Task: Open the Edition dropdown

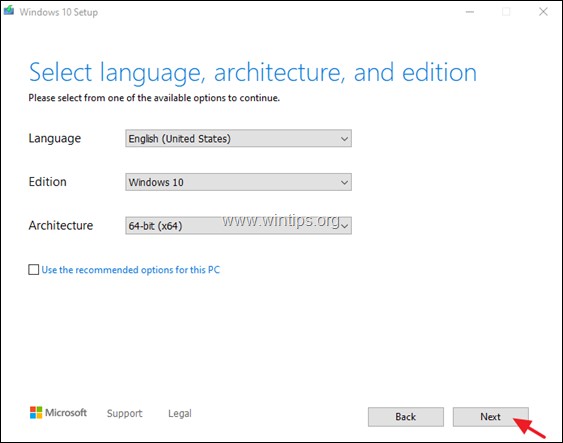Action: tap(238, 182)
